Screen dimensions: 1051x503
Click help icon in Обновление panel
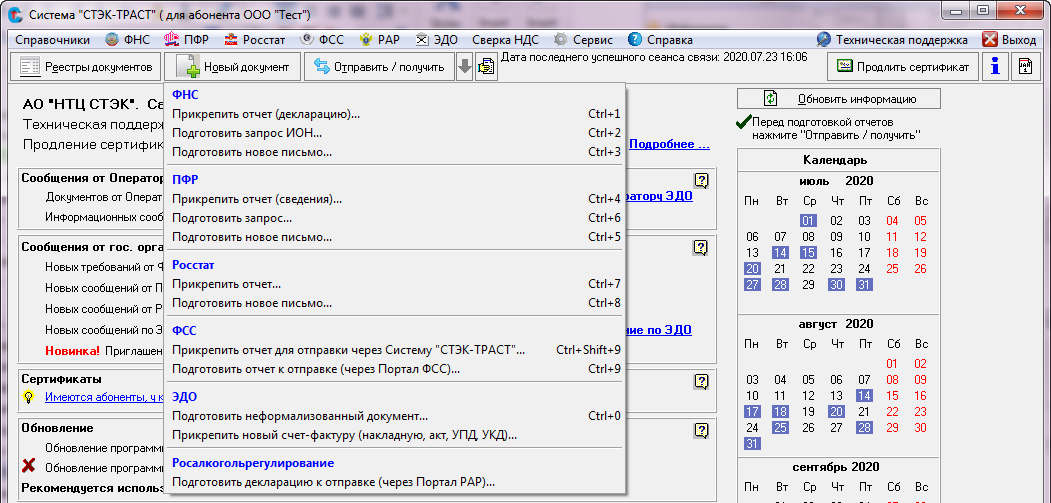(x=700, y=430)
